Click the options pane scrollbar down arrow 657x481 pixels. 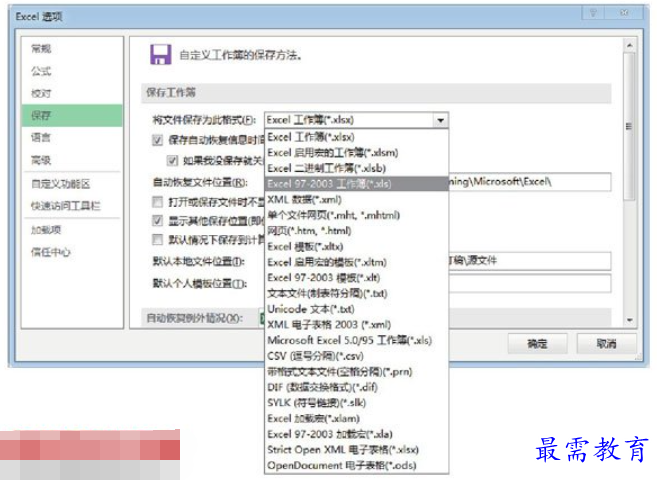click(629, 321)
